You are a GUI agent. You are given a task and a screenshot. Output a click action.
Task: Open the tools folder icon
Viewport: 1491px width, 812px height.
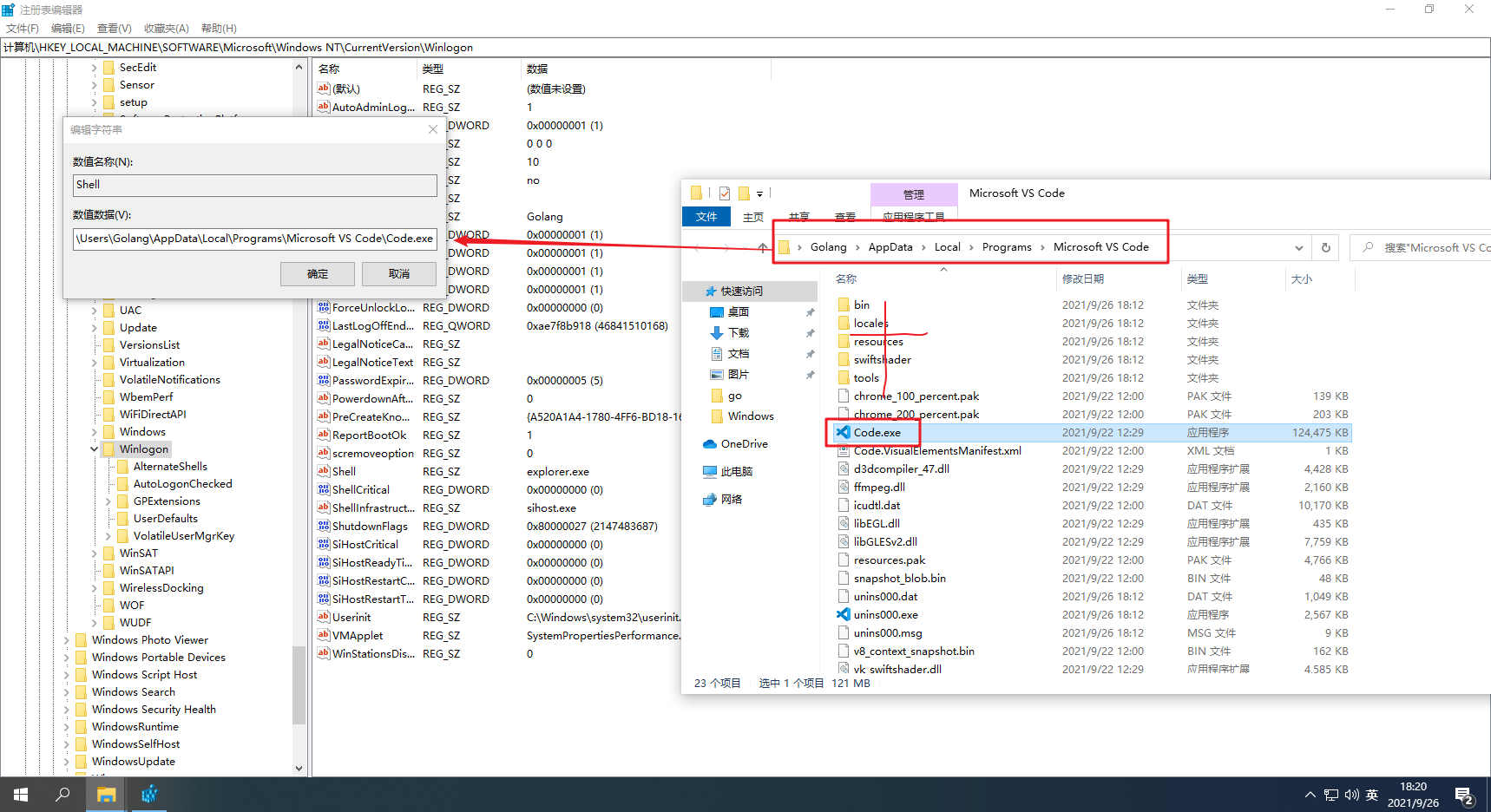844,377
